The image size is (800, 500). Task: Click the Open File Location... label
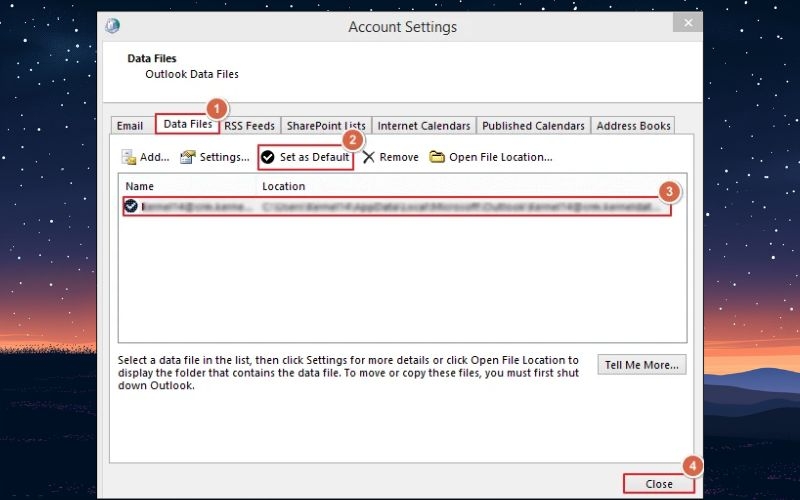coord(501,157)
